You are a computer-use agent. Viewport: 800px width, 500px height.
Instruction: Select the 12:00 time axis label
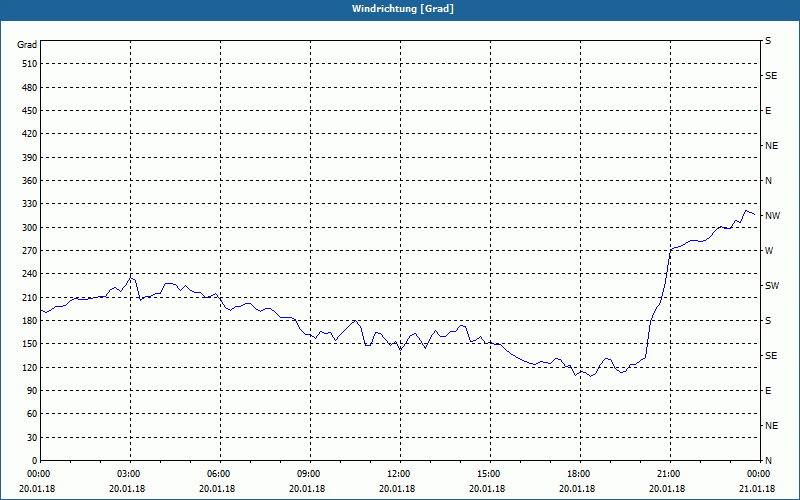pos(397,474)
